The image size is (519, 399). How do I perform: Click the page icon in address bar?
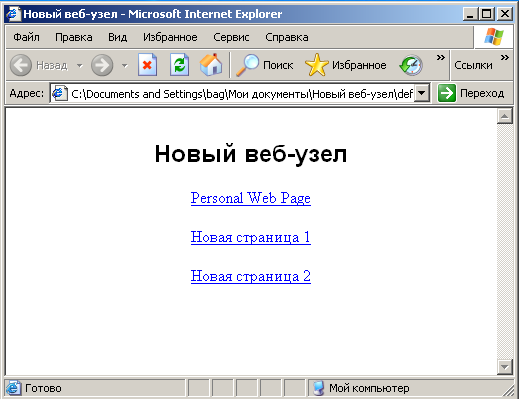[60, 94]
